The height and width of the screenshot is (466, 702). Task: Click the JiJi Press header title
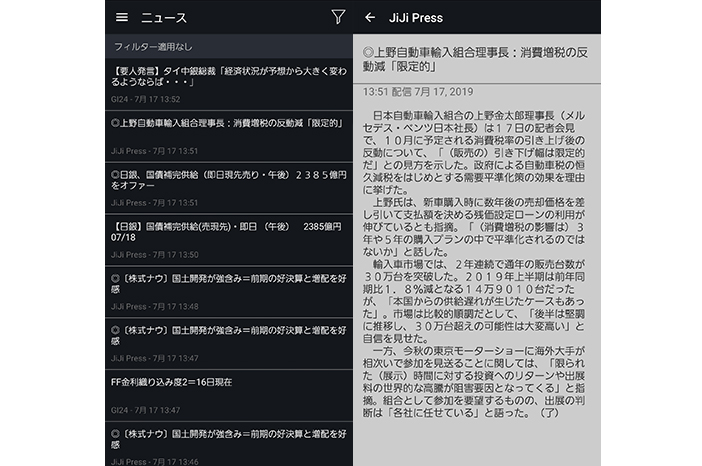414,18
